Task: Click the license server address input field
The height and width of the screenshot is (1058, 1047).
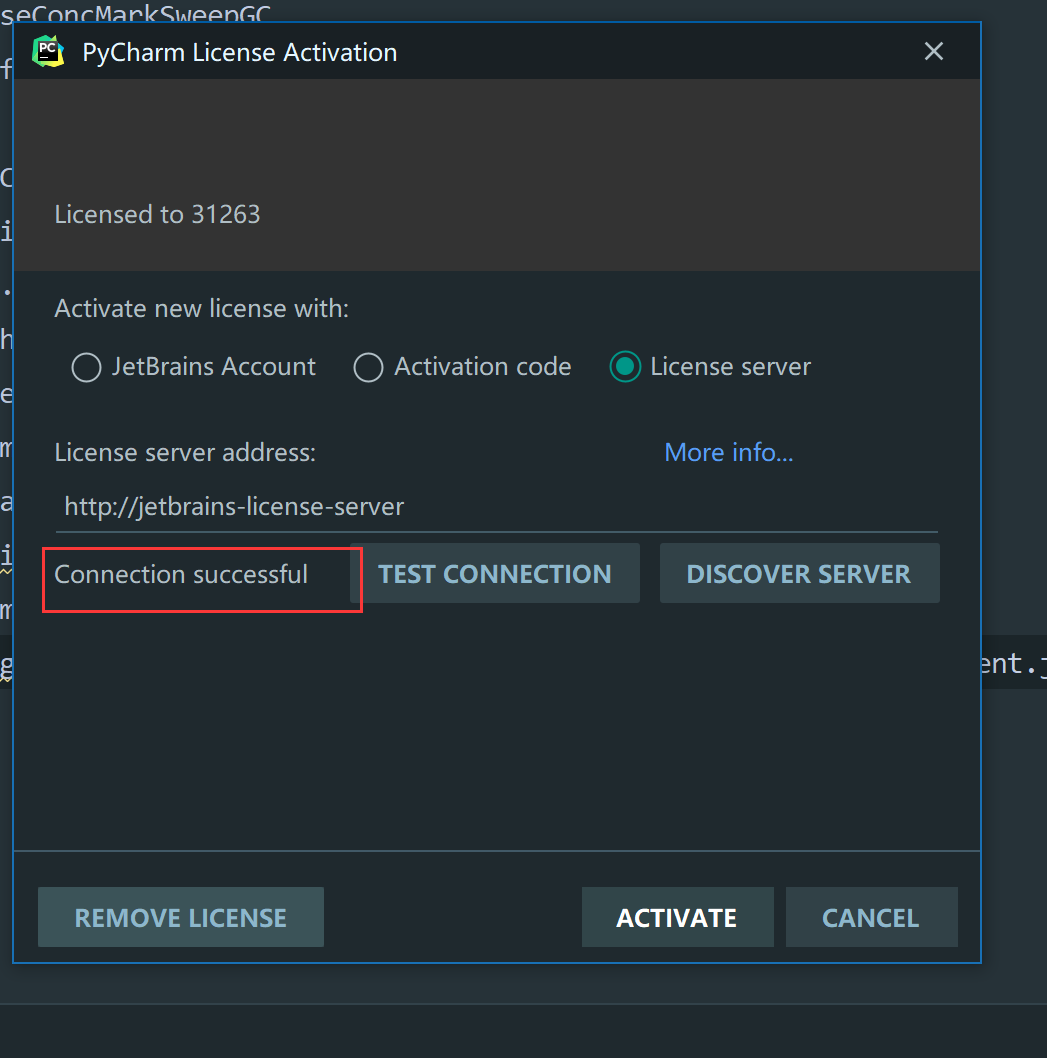Action: coord(497,507)
